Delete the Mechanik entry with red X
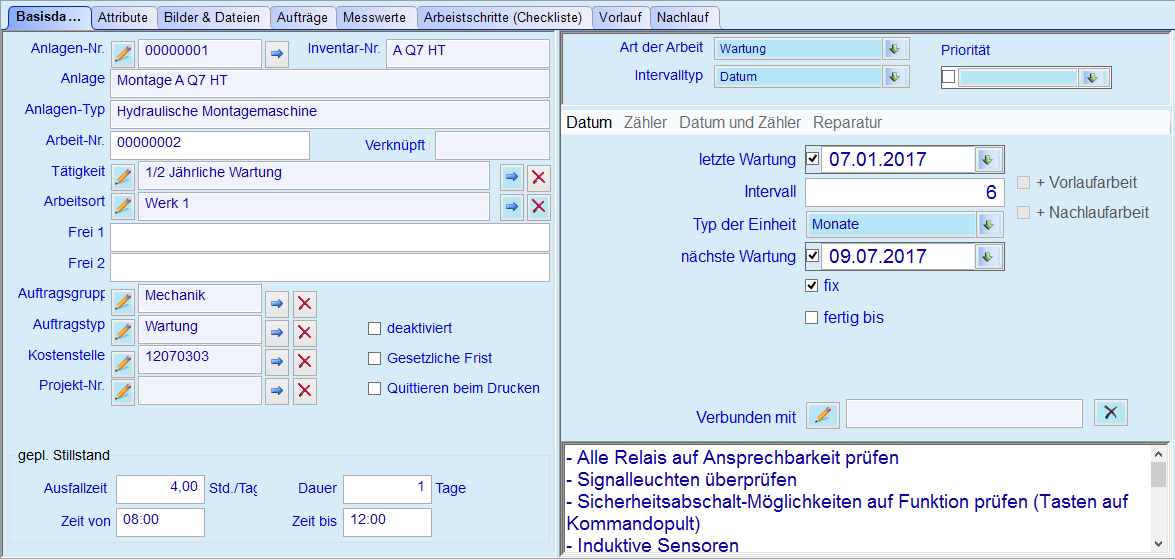The width and height of the screenshot is (1175, 560). (304, 303)
